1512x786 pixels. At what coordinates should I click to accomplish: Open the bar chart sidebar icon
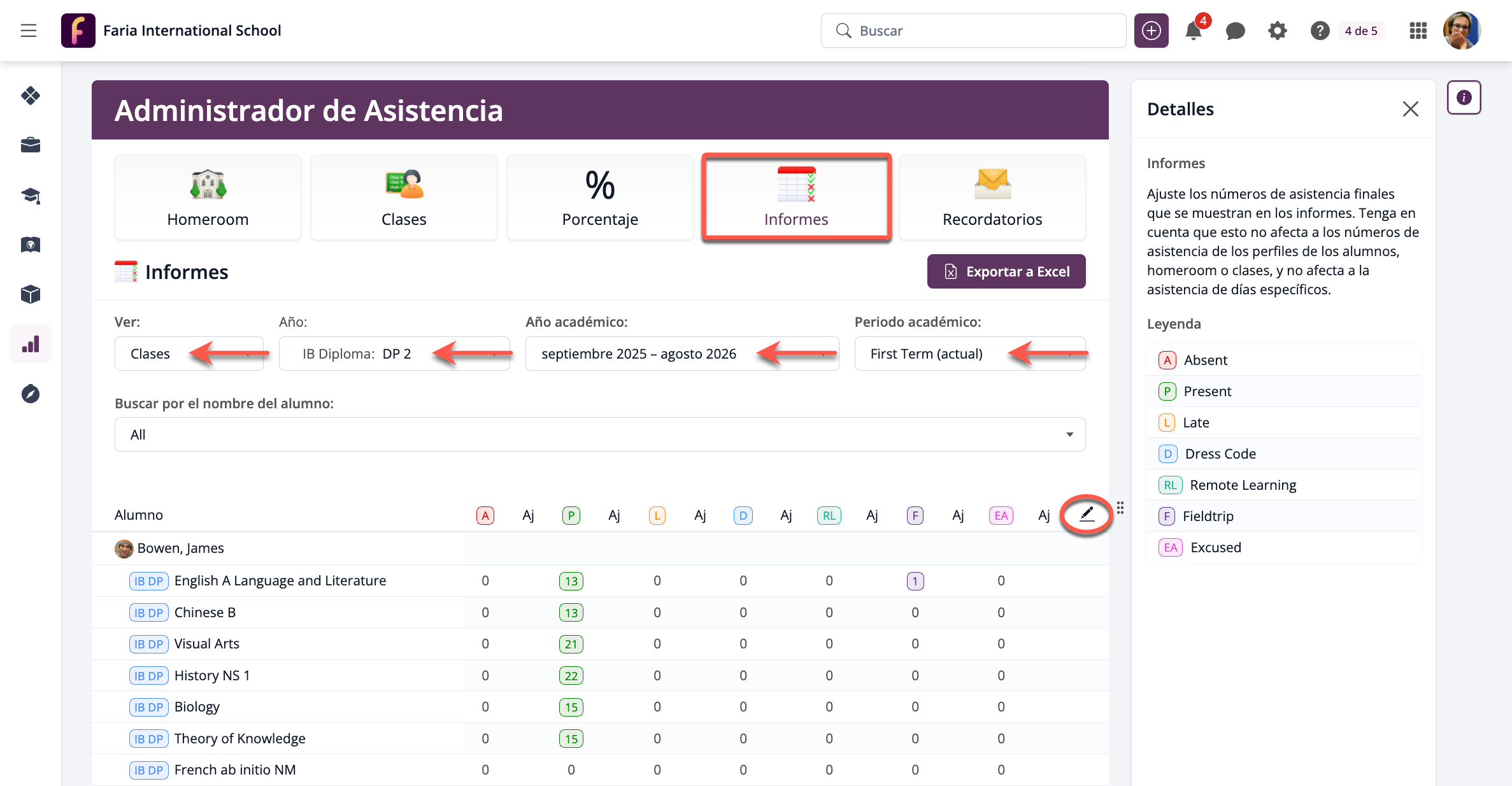coord(31,345)
